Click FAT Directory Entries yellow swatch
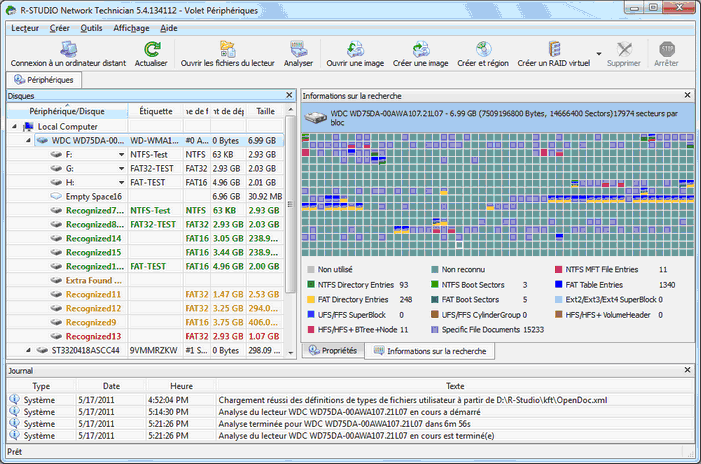Screen dimensions: 701x464 311,299
